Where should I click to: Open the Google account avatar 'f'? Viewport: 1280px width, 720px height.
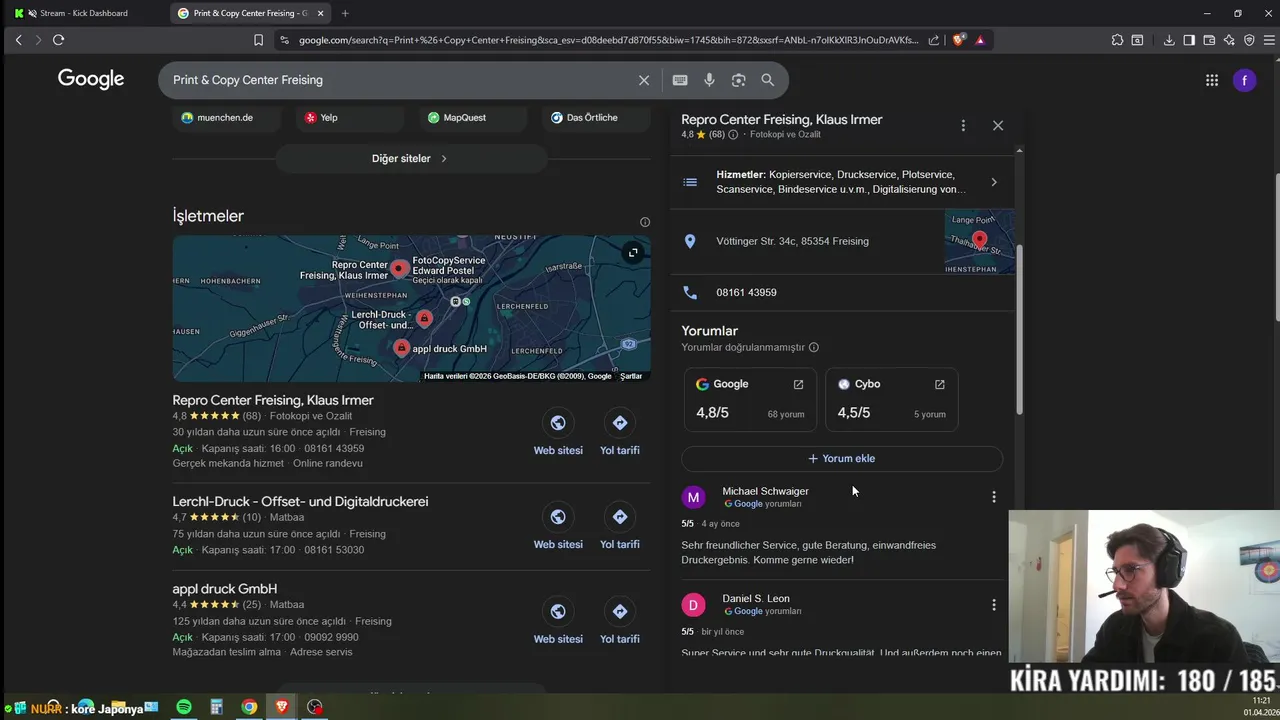[x=1244, y=80]
